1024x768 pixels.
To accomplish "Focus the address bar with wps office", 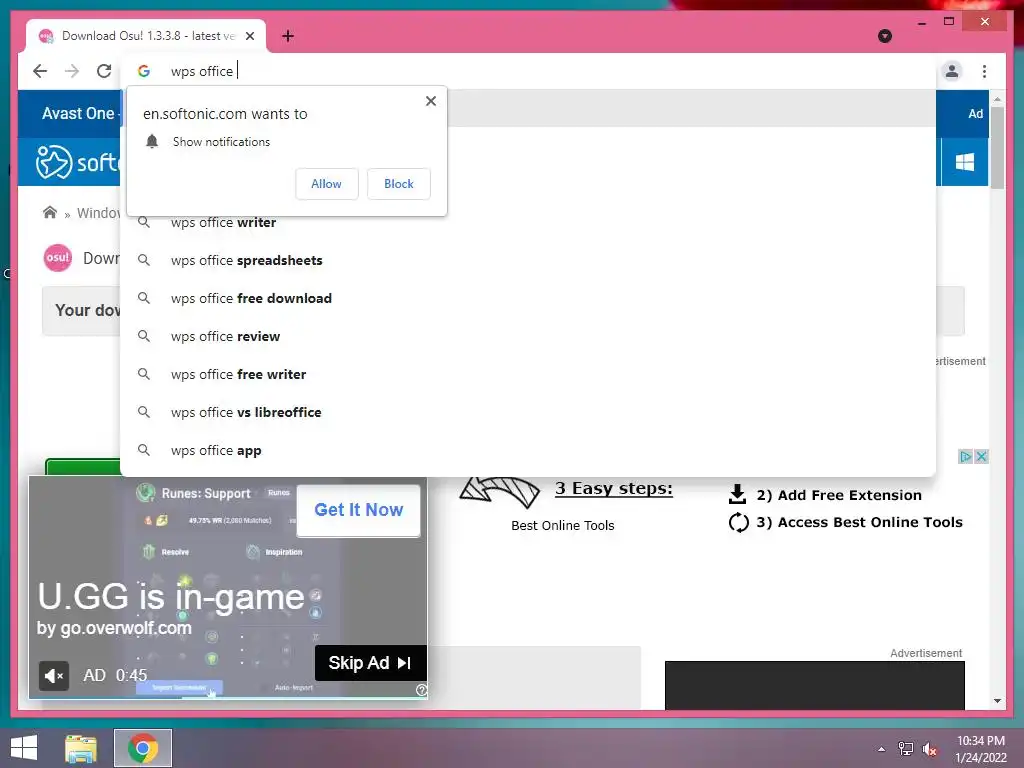I will [528, 71].
